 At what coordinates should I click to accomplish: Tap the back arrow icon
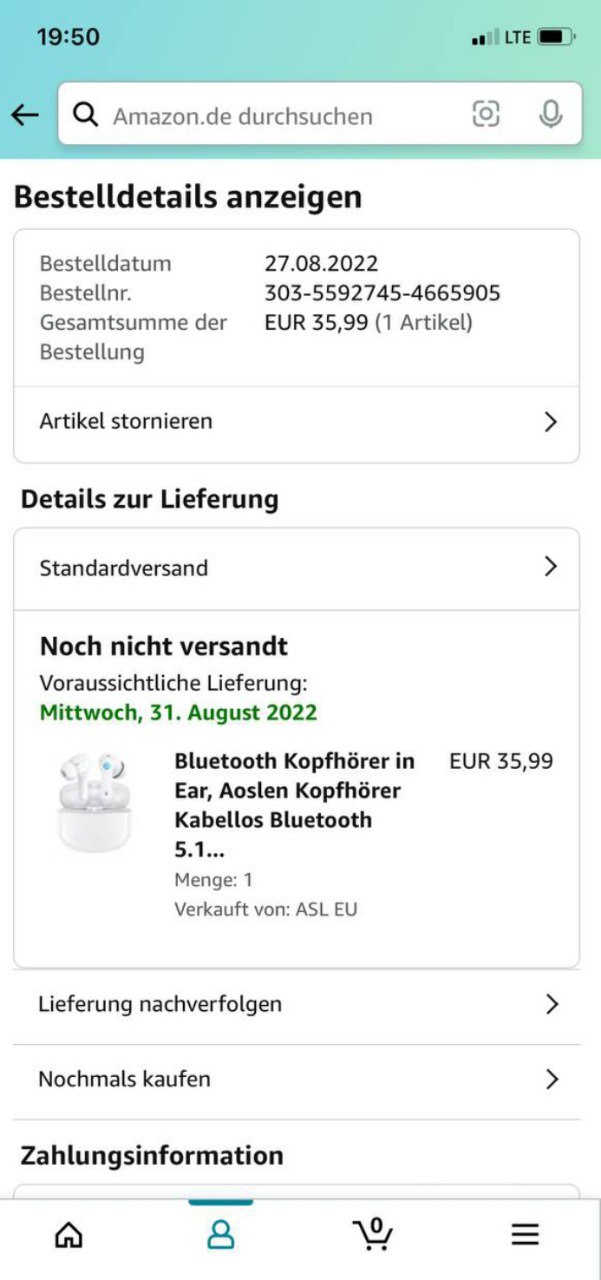(x=25, y=115)
